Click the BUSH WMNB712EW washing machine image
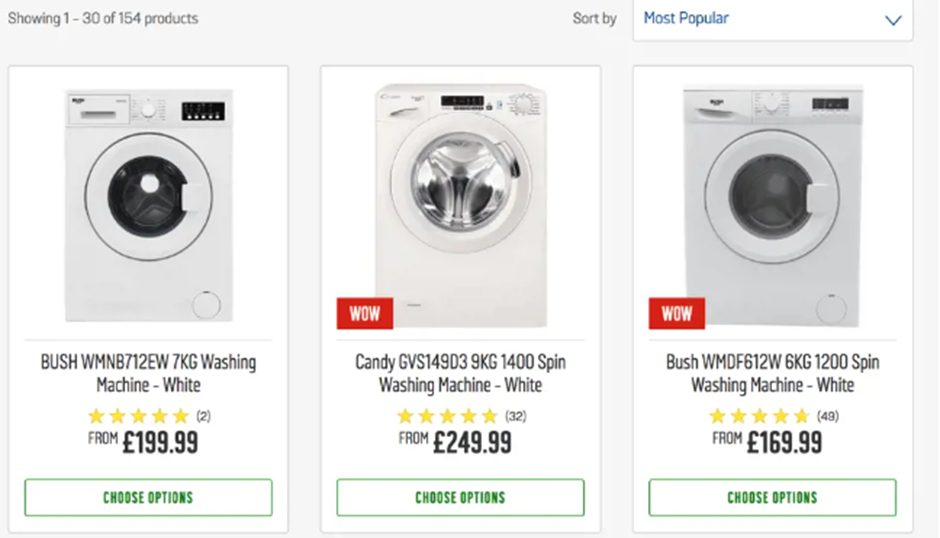 coord(148,205)
